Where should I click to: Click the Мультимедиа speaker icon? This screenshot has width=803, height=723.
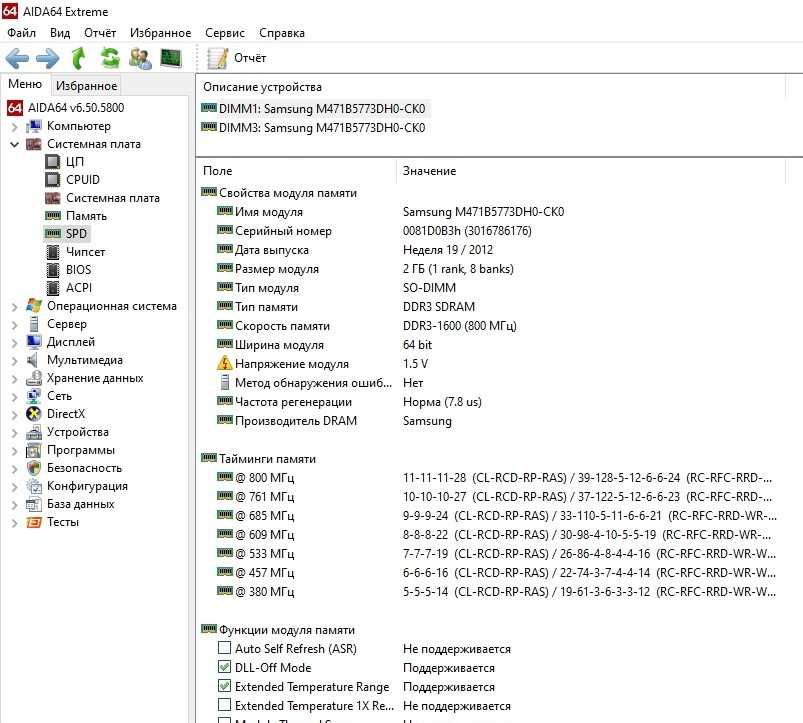tap(33, 360)
